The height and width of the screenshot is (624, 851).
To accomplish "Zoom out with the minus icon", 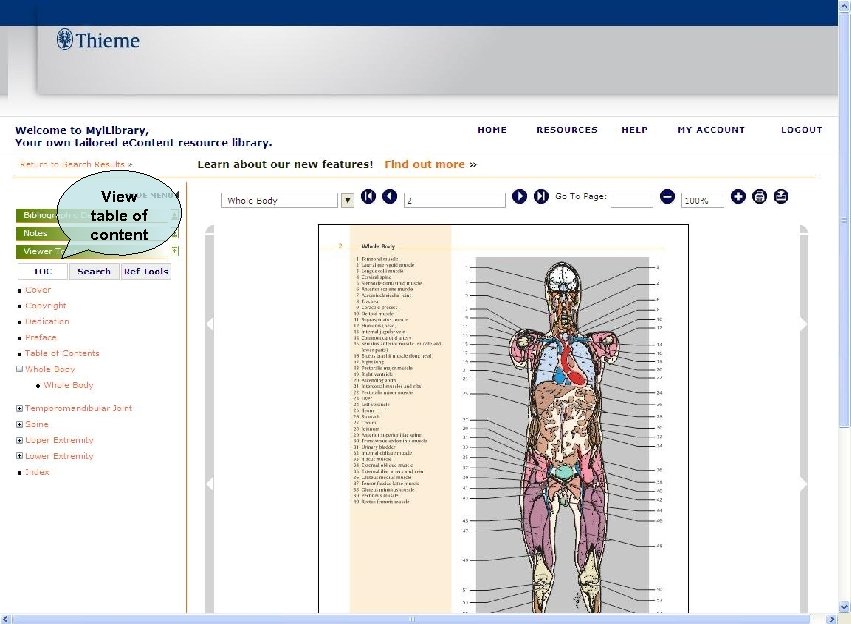I will tap(668, 196).
